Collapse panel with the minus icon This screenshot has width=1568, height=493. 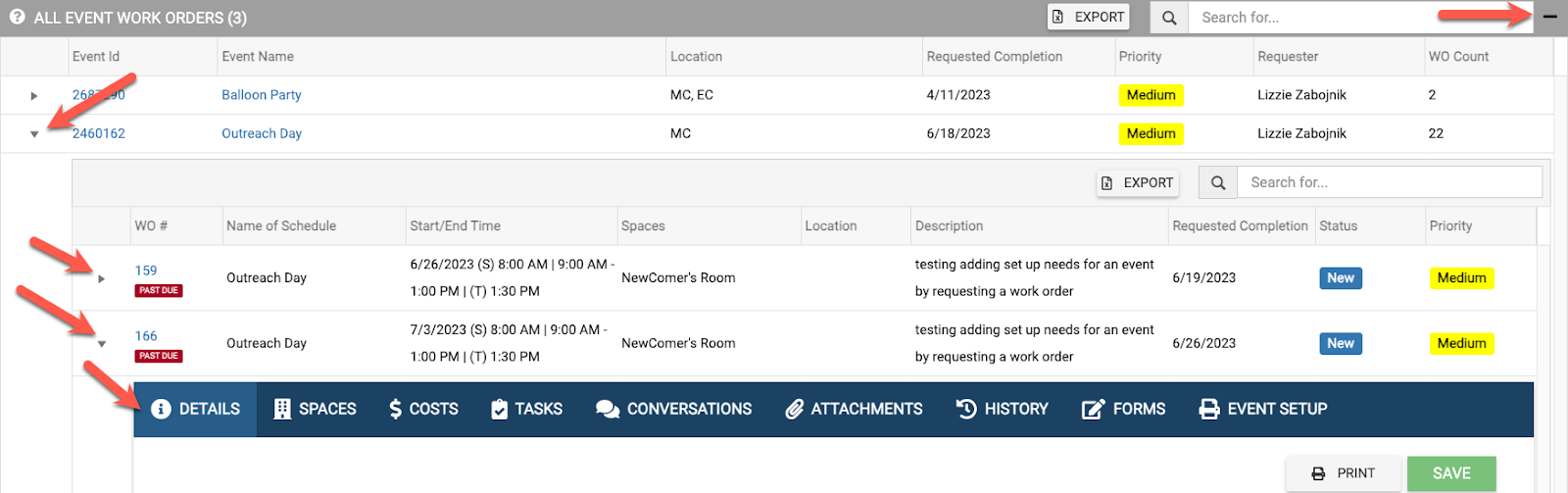coord(1549,18)
